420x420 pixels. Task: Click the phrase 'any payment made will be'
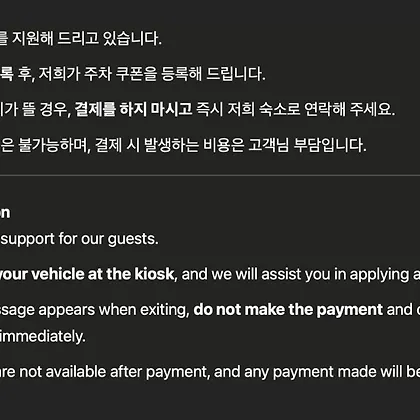tap(332, 372)
